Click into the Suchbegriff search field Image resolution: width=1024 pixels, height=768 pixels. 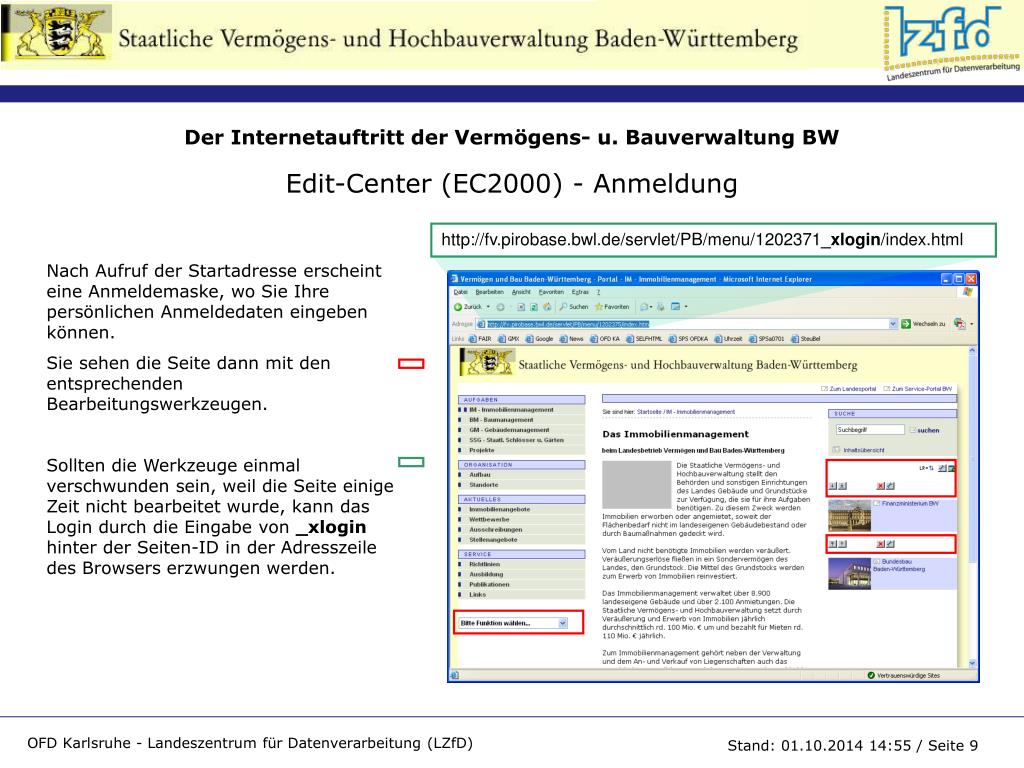coord(869,430)
